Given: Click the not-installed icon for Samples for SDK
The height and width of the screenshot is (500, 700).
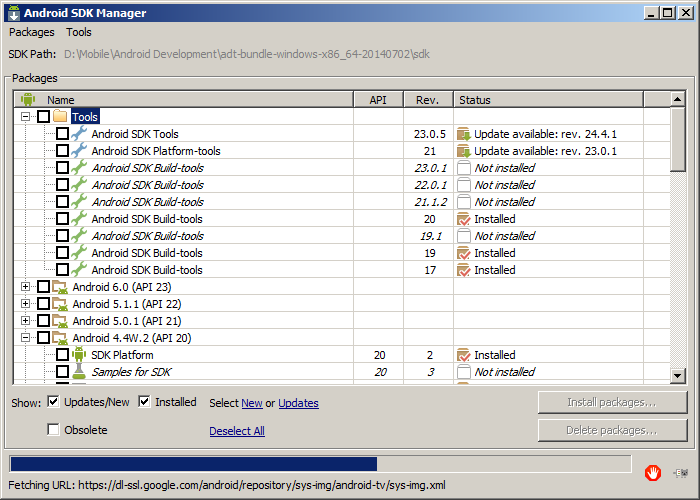Looking at the screenshot, I should click(x=464, y=372).
